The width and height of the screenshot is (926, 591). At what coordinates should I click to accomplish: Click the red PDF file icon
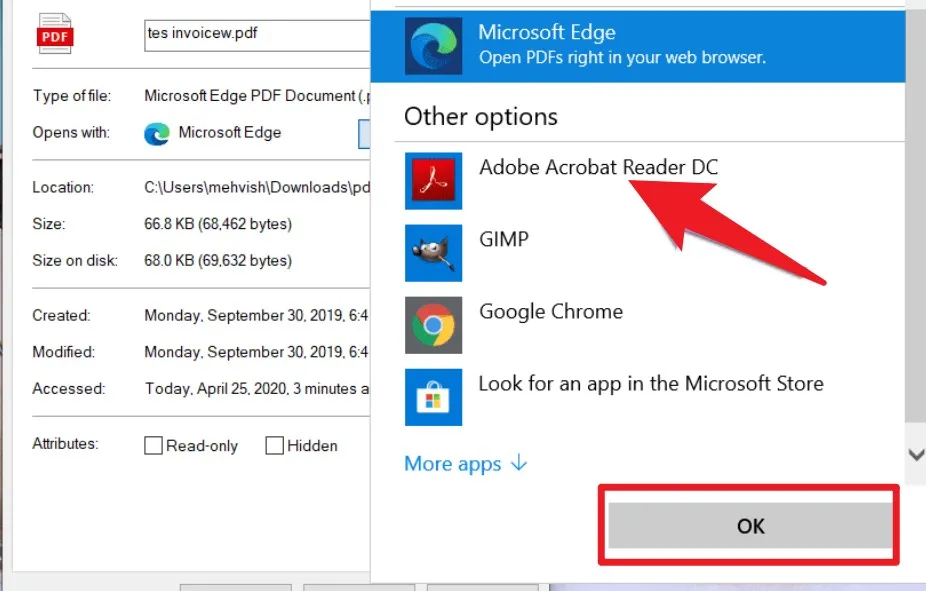pos(55,34)
